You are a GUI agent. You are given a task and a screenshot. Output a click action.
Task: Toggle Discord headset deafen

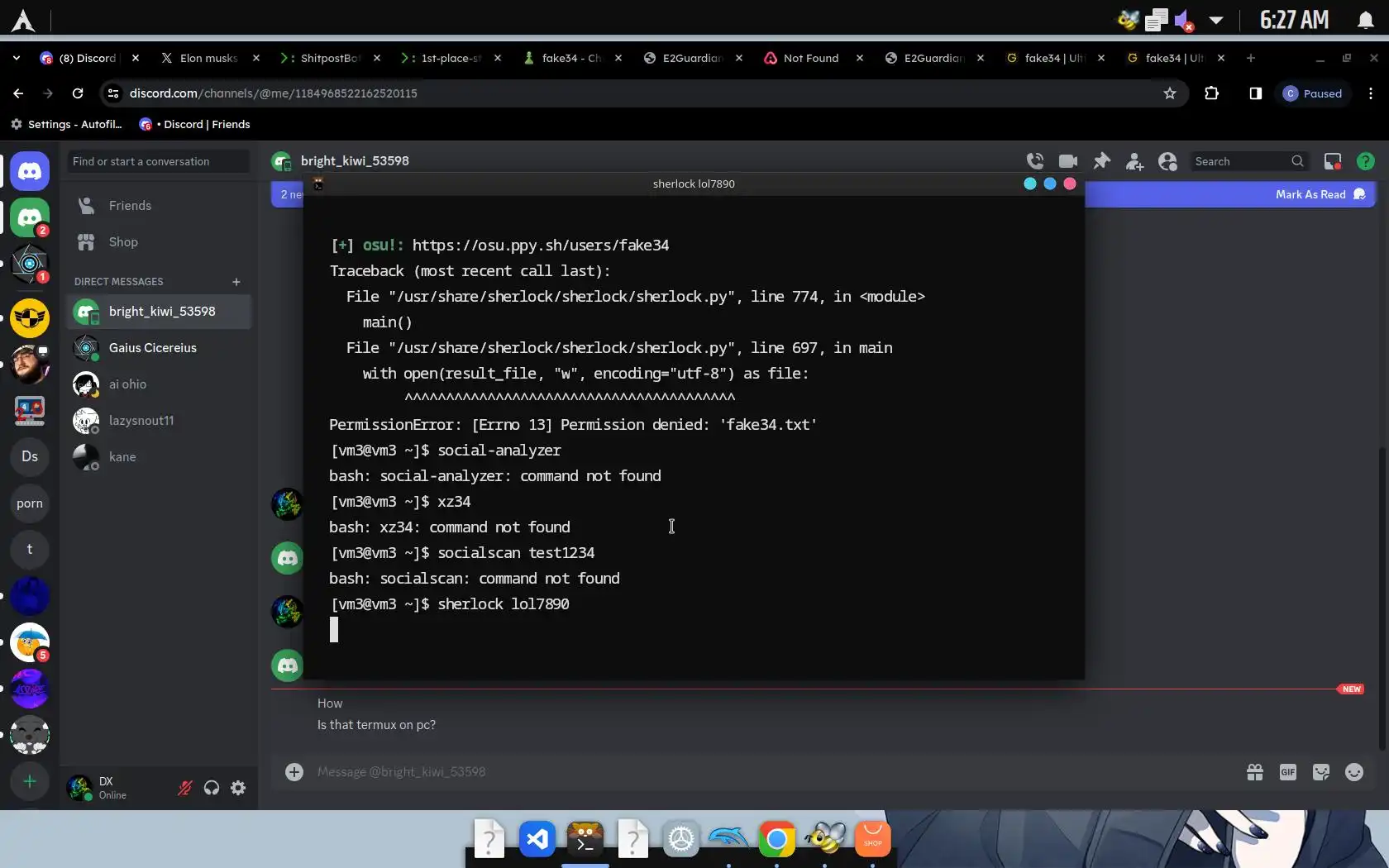click(212, 788)
